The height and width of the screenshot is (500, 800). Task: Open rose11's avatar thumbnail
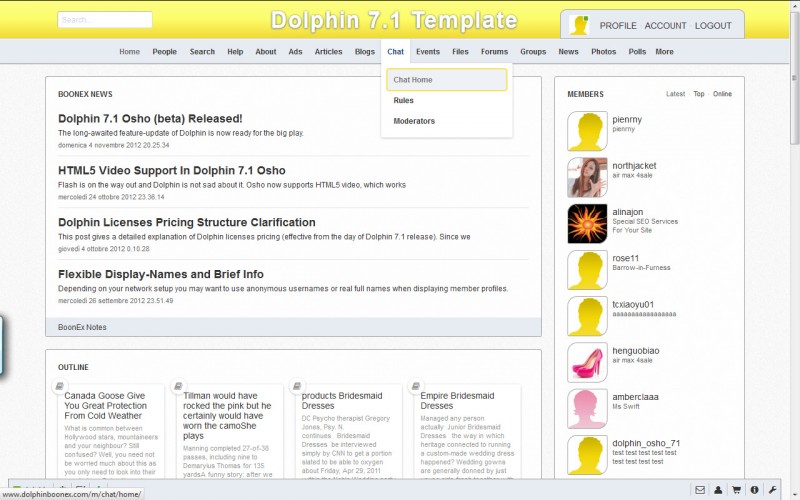coord(587,270)
